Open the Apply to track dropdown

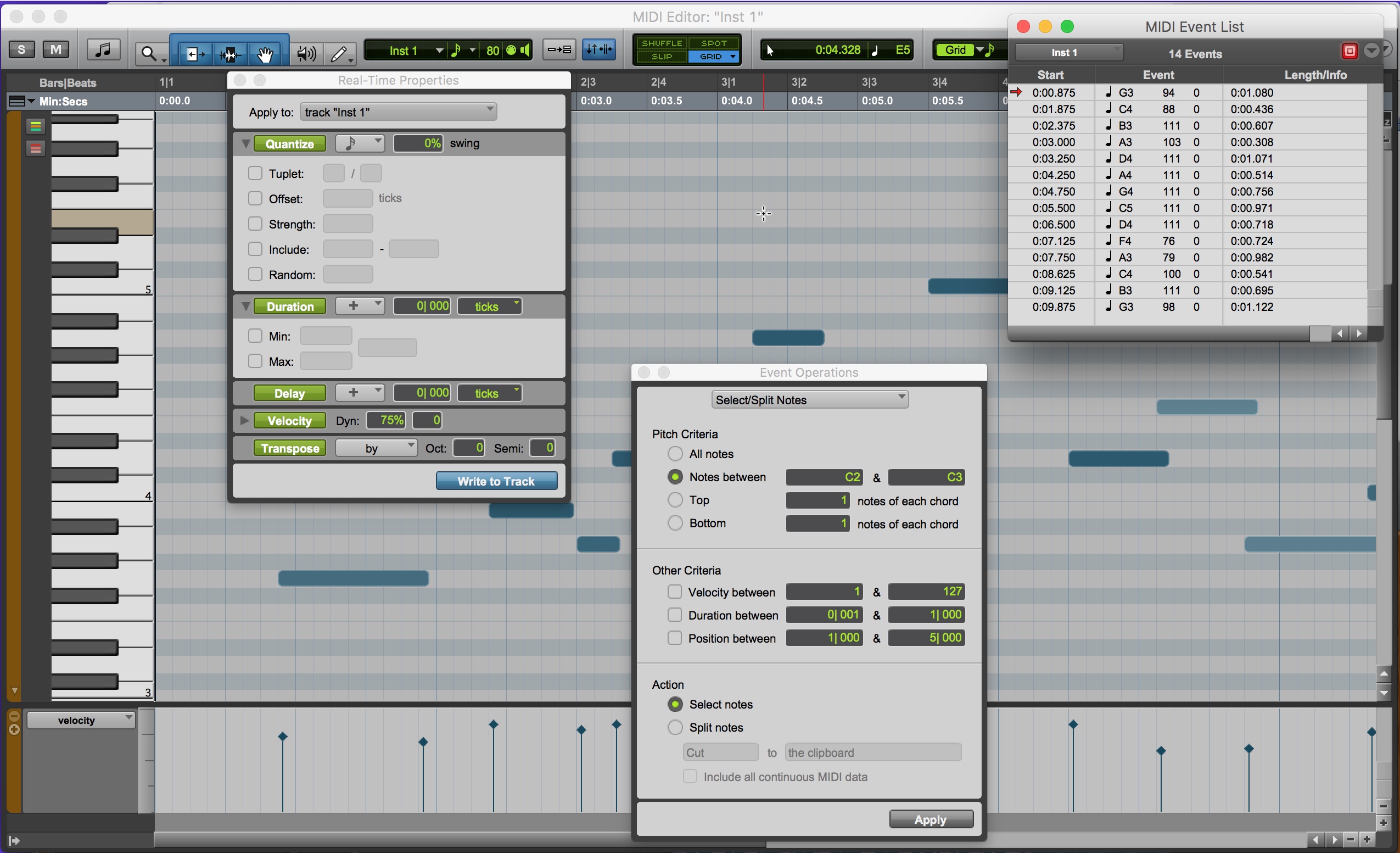point(397,111)
